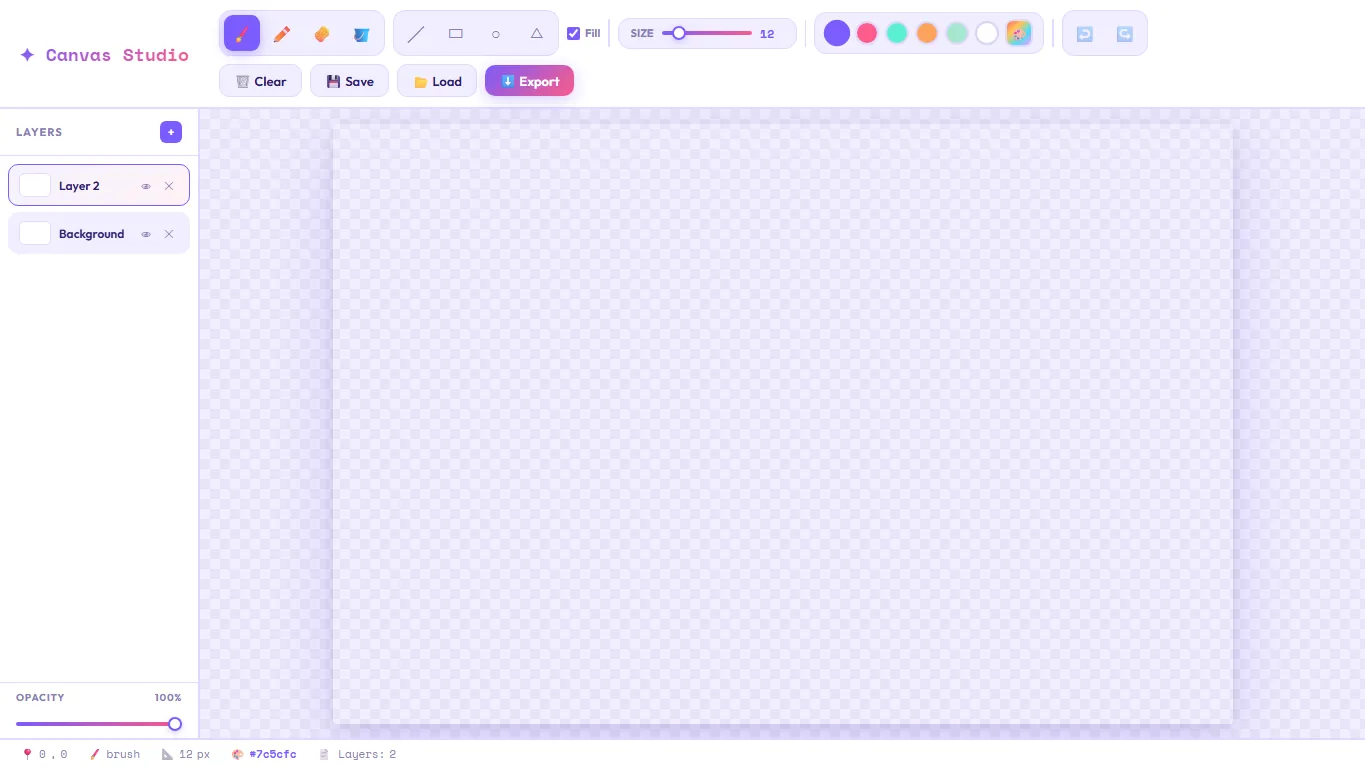Pick the orange color swatch
The image size is (1365, 768).
[x=927, y=33]
